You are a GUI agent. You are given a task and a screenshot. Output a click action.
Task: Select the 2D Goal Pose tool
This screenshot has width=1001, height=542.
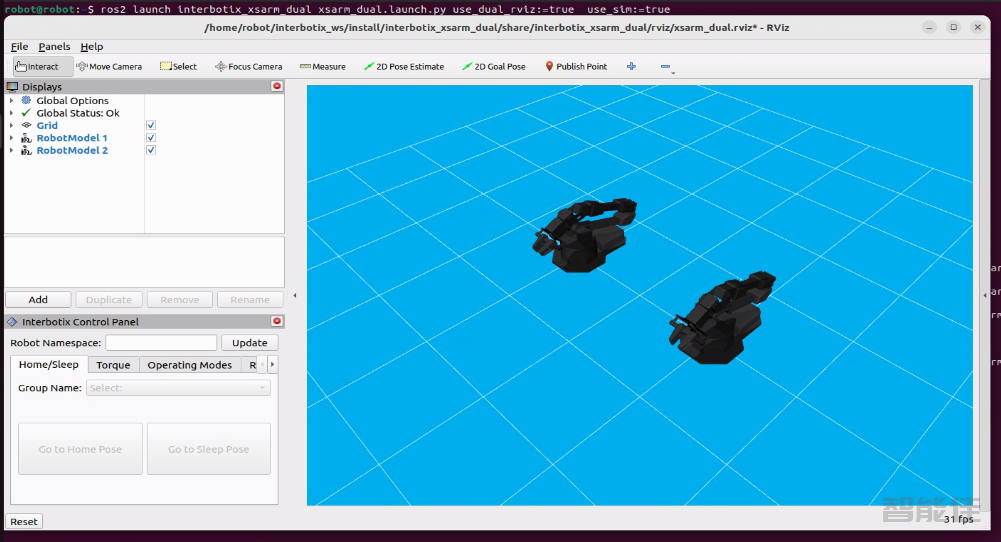click(x=494, y=67)
